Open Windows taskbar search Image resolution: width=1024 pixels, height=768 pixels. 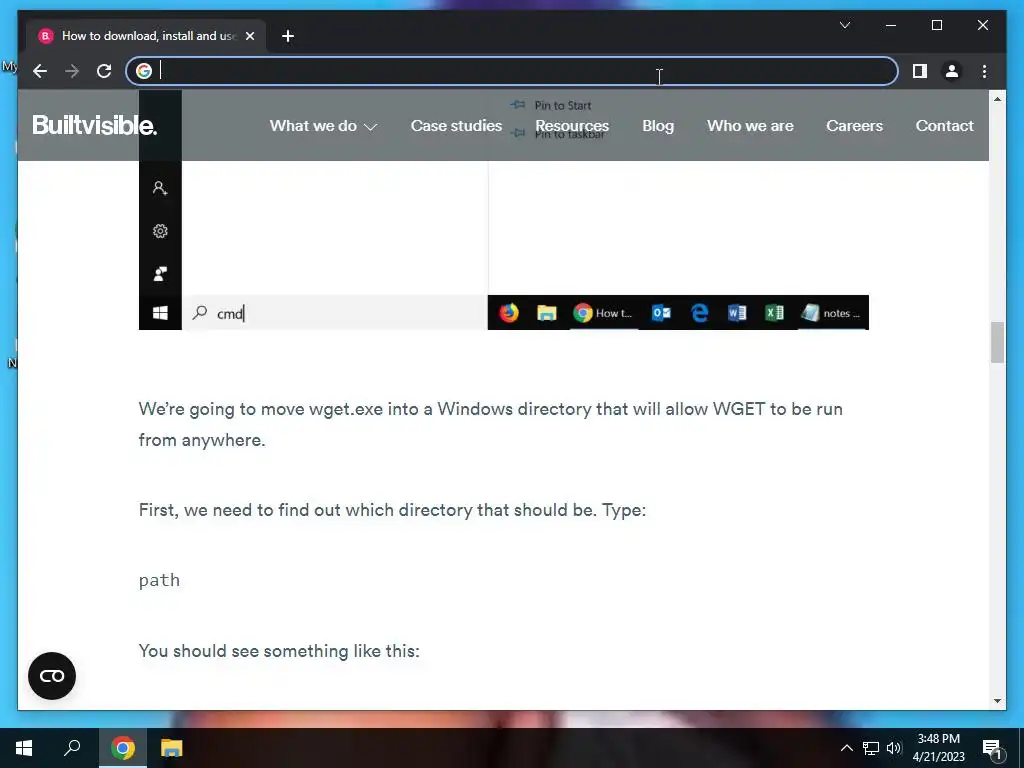pos(72,748)
